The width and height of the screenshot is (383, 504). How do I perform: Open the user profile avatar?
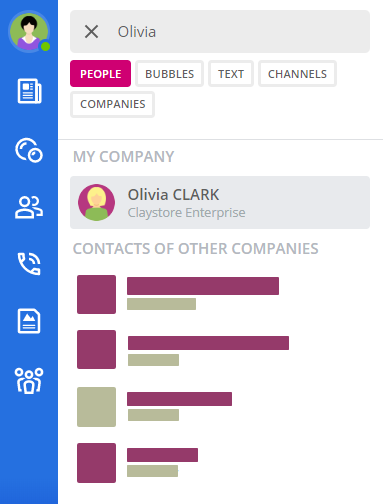point(29,32)
